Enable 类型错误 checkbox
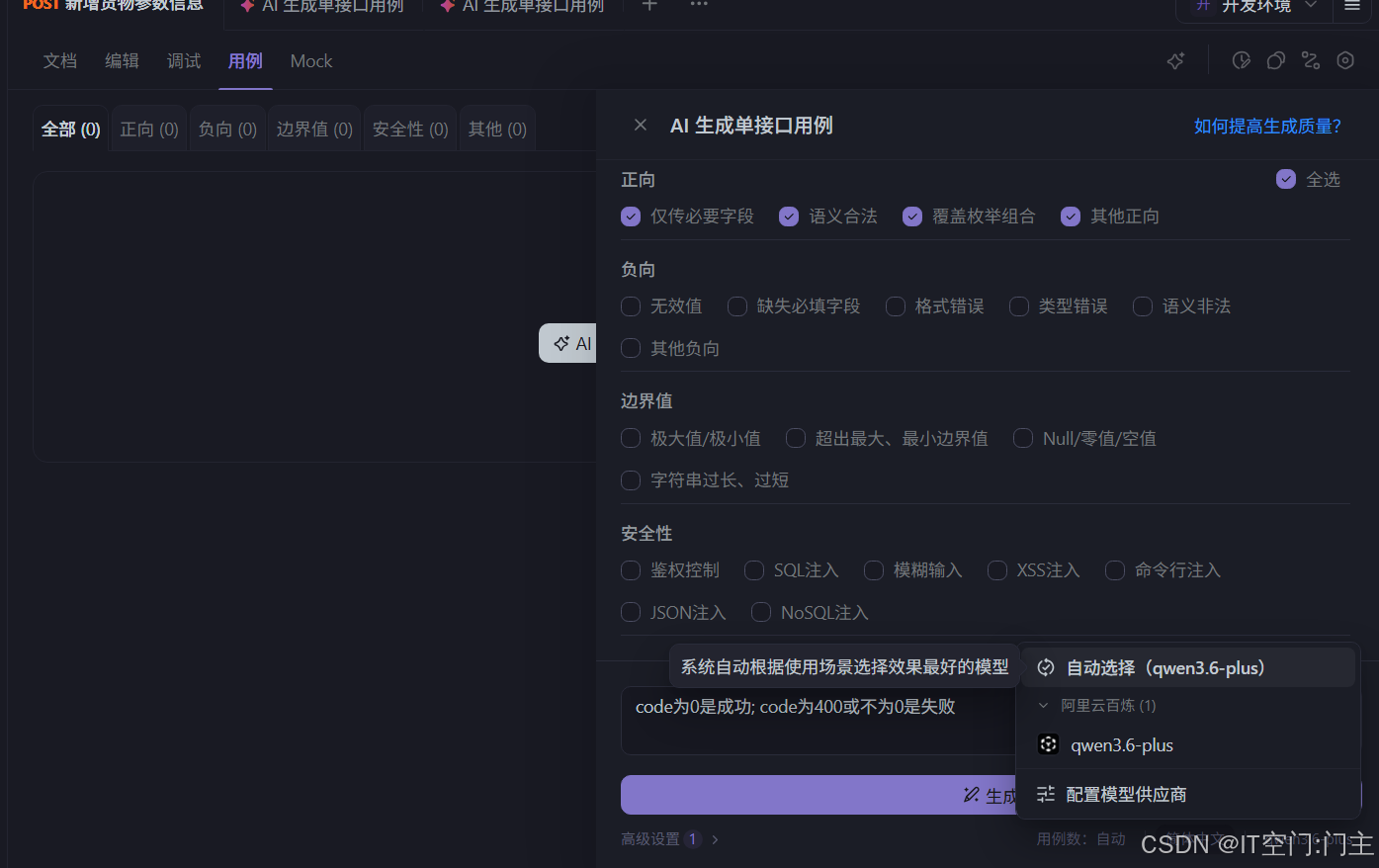The height and width of the screenshot is (868, 1379). (1019, 306)
